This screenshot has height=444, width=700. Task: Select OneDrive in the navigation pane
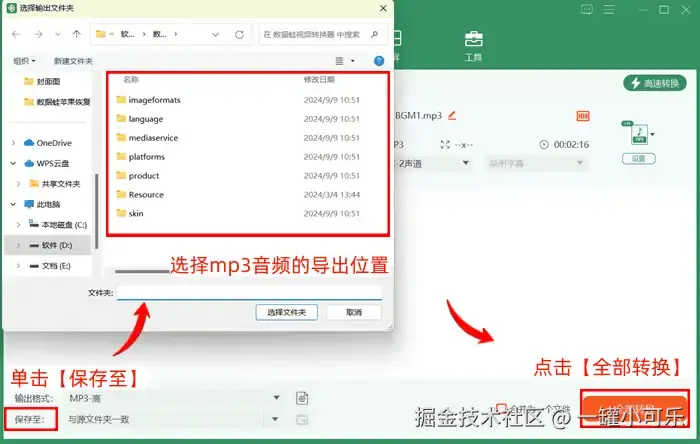click(x=54, y=143)
